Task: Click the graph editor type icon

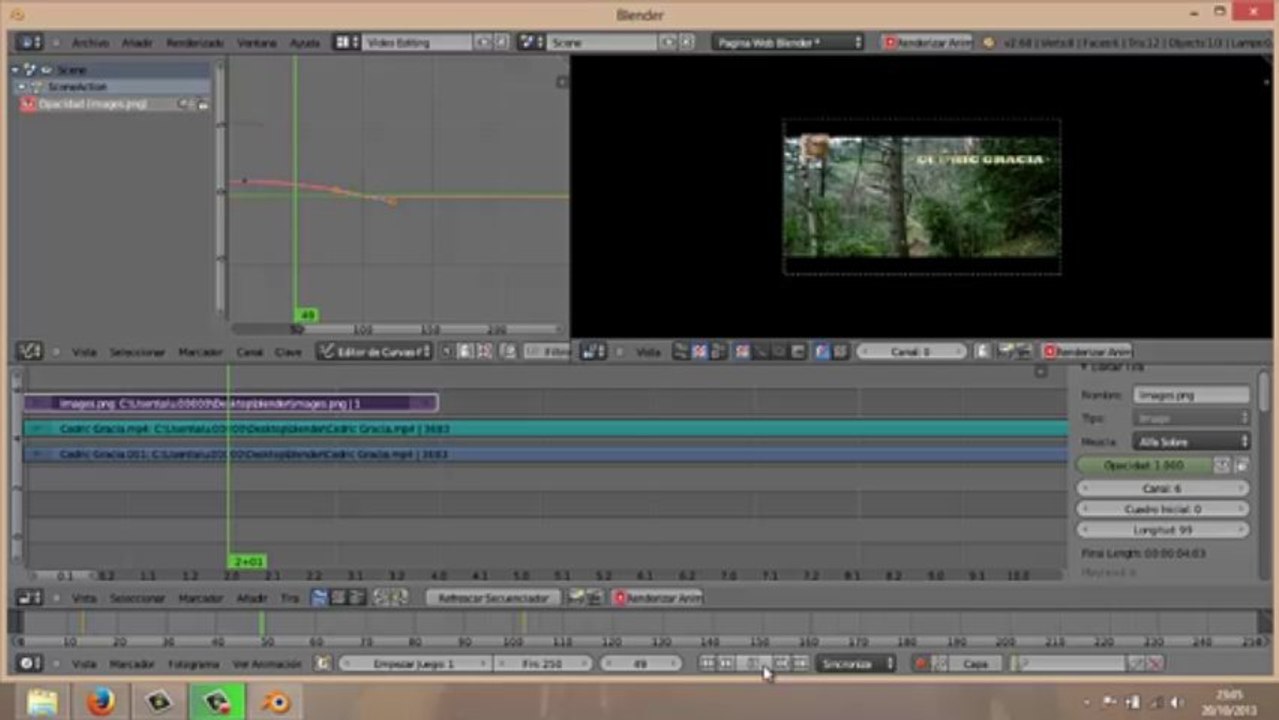Action: (x=29, y=352)
